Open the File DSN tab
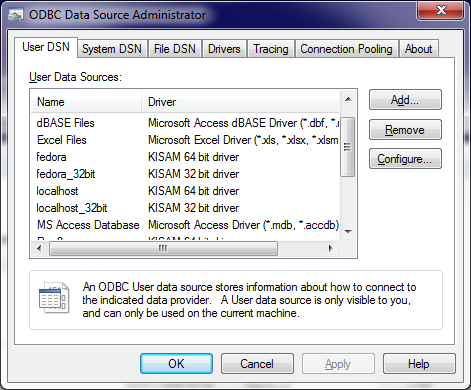 click(x=175, y=49)
